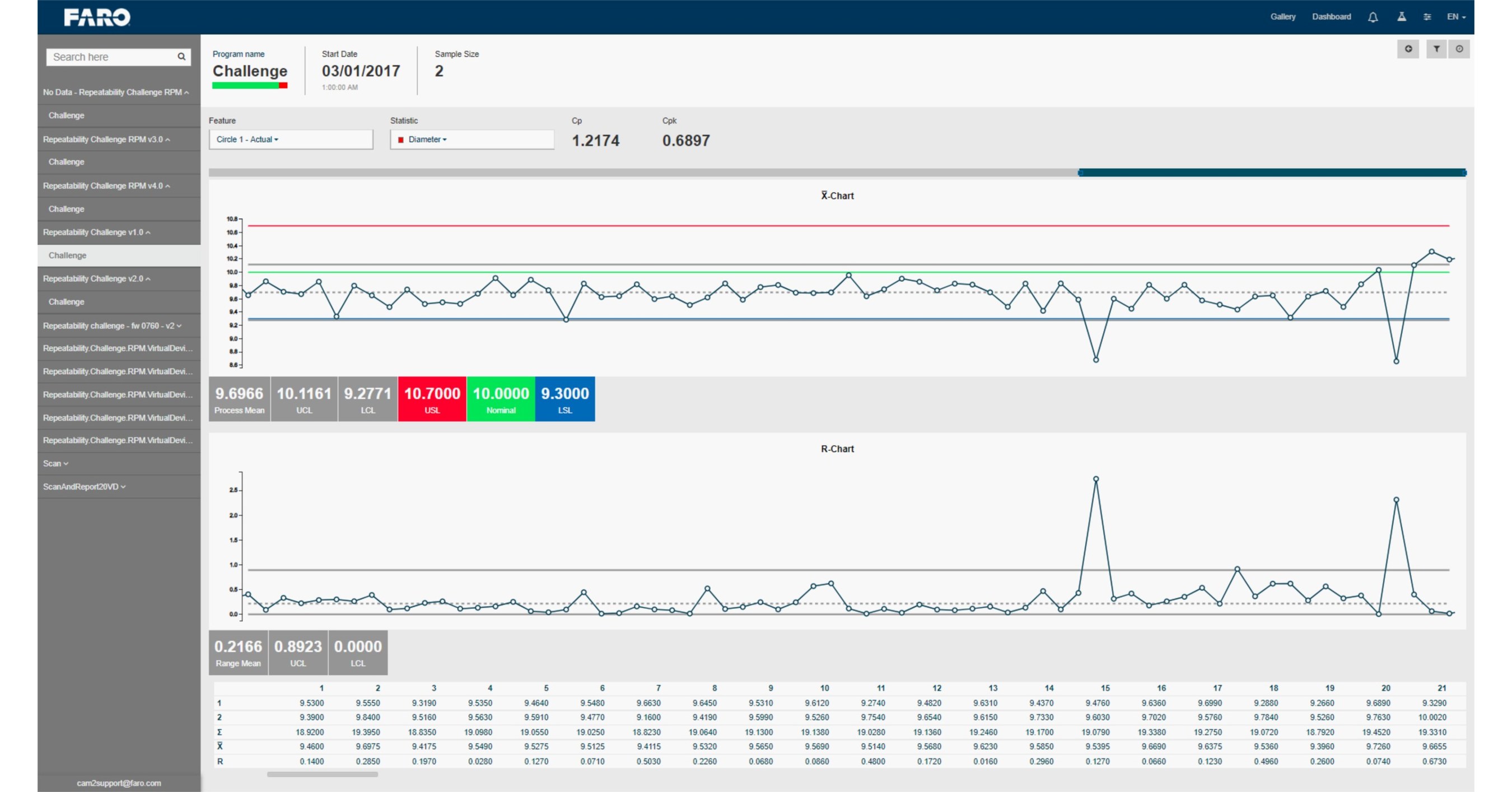This screenshot has height=792, width=1512.
Task: Open the Feature dropdown Circle 1 - Actual
Action: coord(291,139)
